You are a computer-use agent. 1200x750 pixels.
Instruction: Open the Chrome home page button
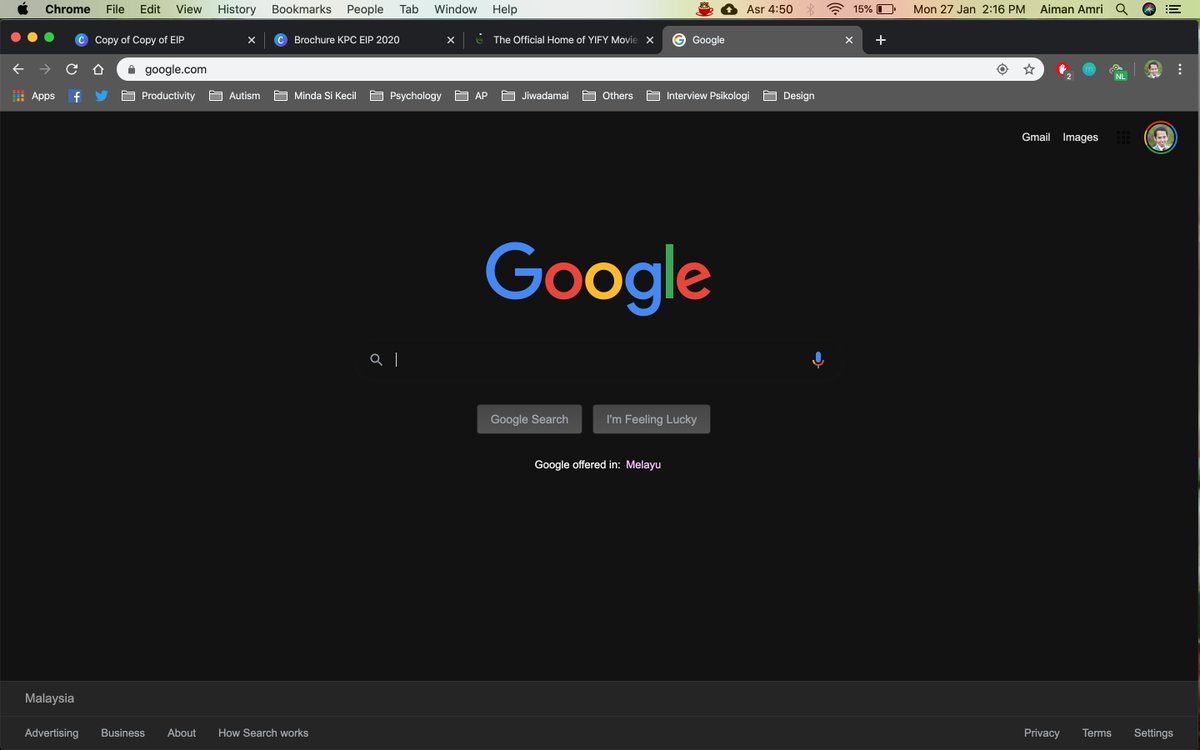(98, 69)
